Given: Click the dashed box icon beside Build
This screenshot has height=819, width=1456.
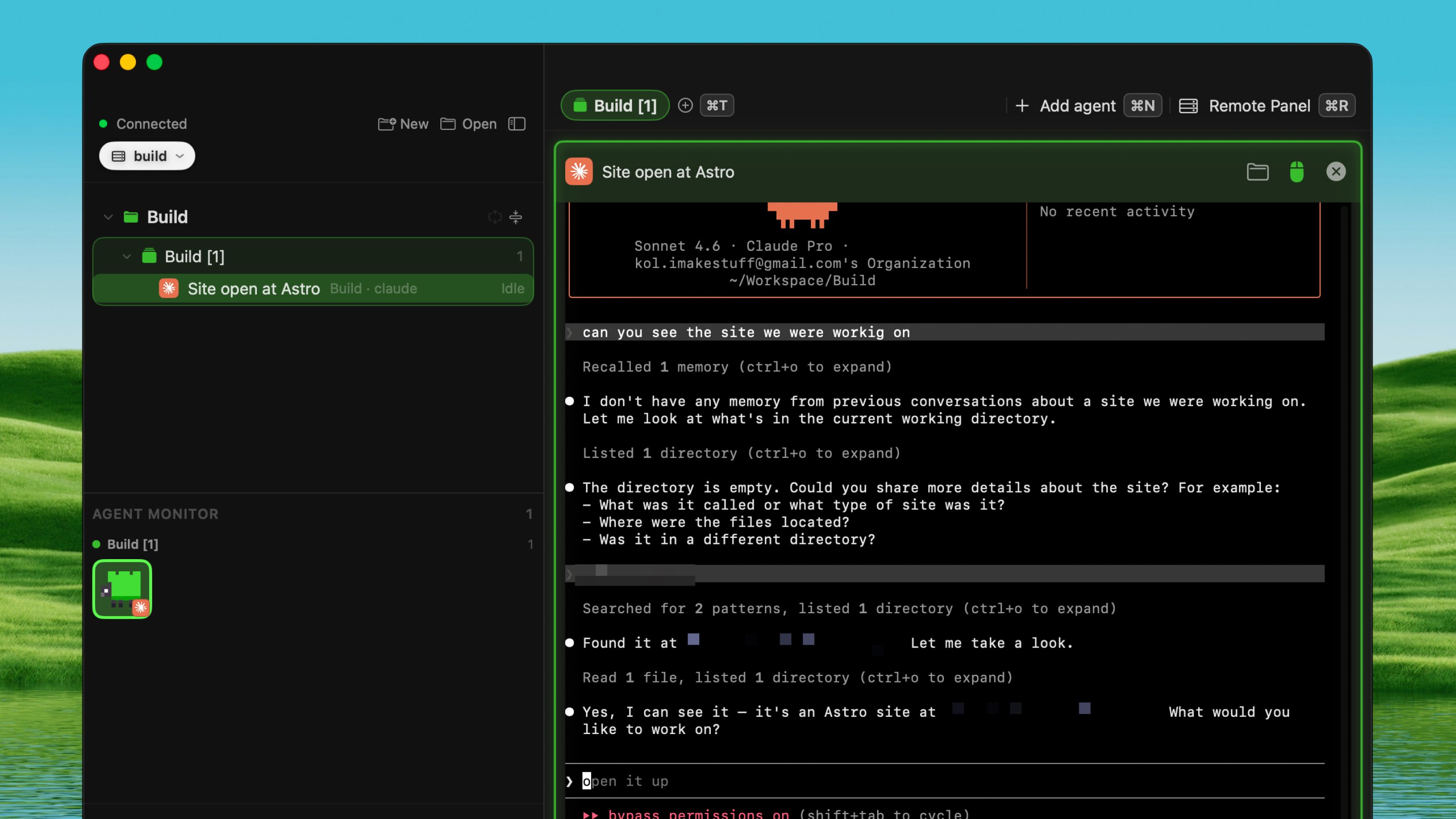Looking at the screenshot, I should click(494, 217).
